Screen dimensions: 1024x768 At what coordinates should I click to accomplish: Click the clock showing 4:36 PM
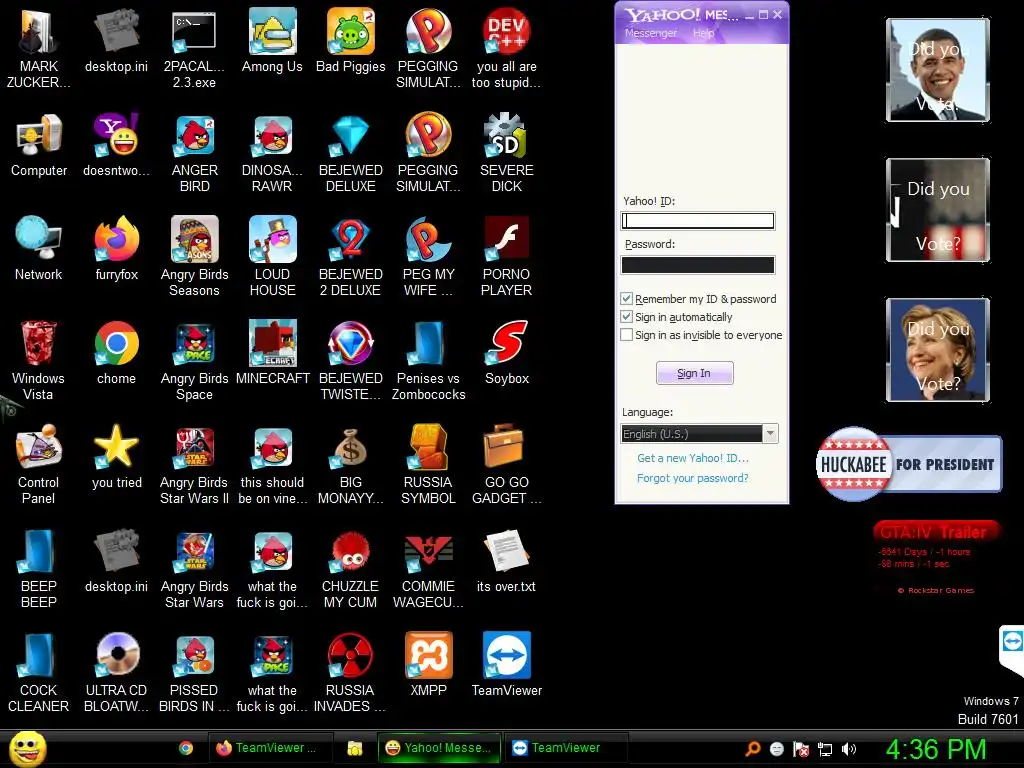(936, 749)
